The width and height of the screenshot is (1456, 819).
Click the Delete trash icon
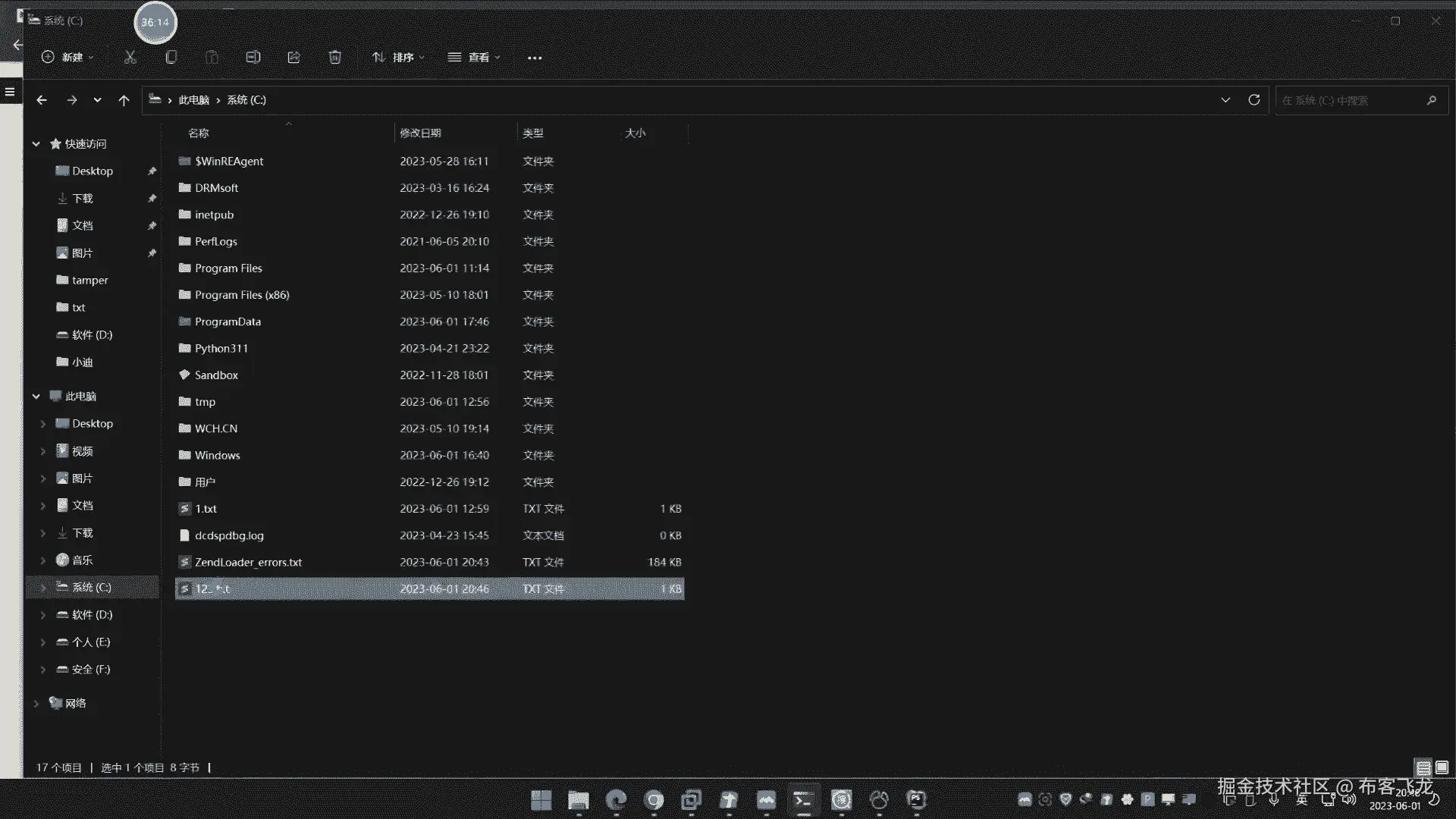[x=334, y=57]
